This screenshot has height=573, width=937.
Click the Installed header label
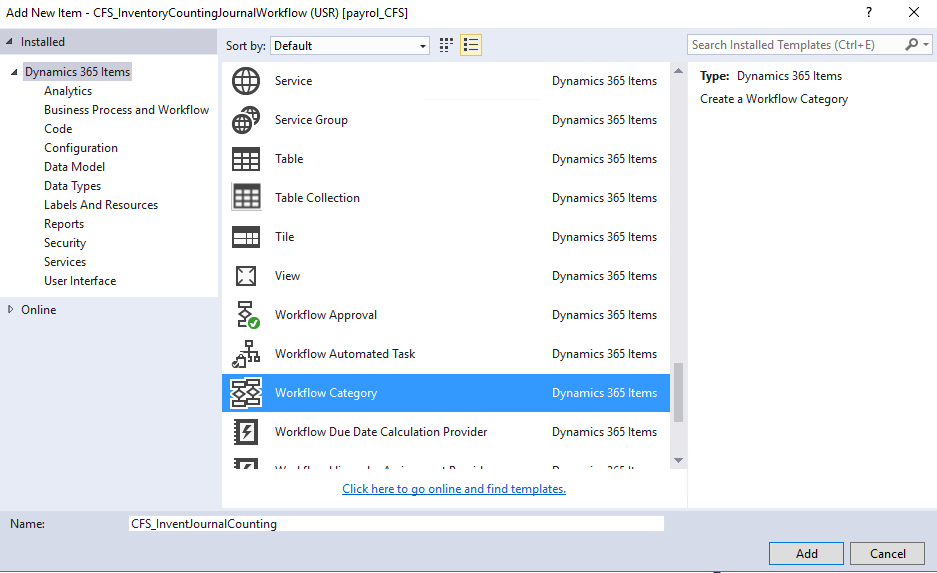(42, 42)
